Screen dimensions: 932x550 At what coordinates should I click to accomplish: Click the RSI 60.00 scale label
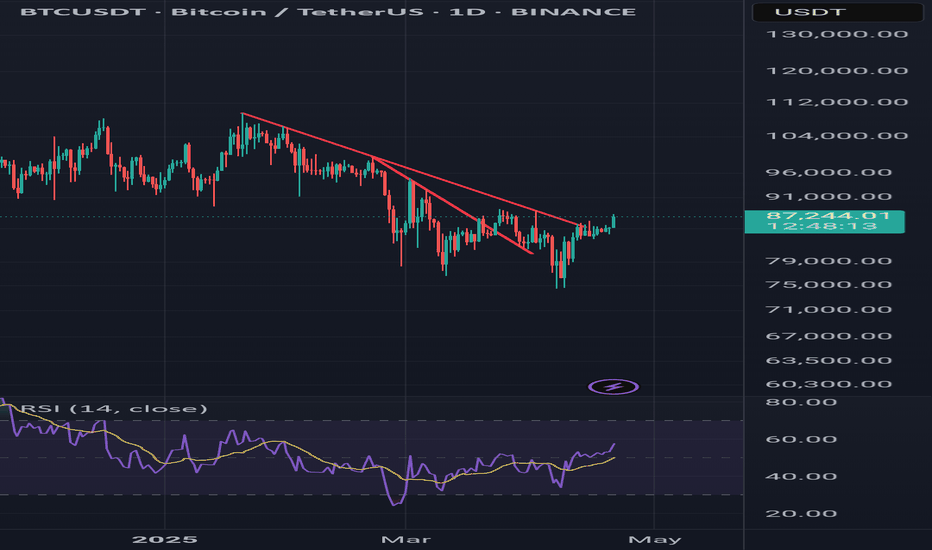tap(801, 440)
